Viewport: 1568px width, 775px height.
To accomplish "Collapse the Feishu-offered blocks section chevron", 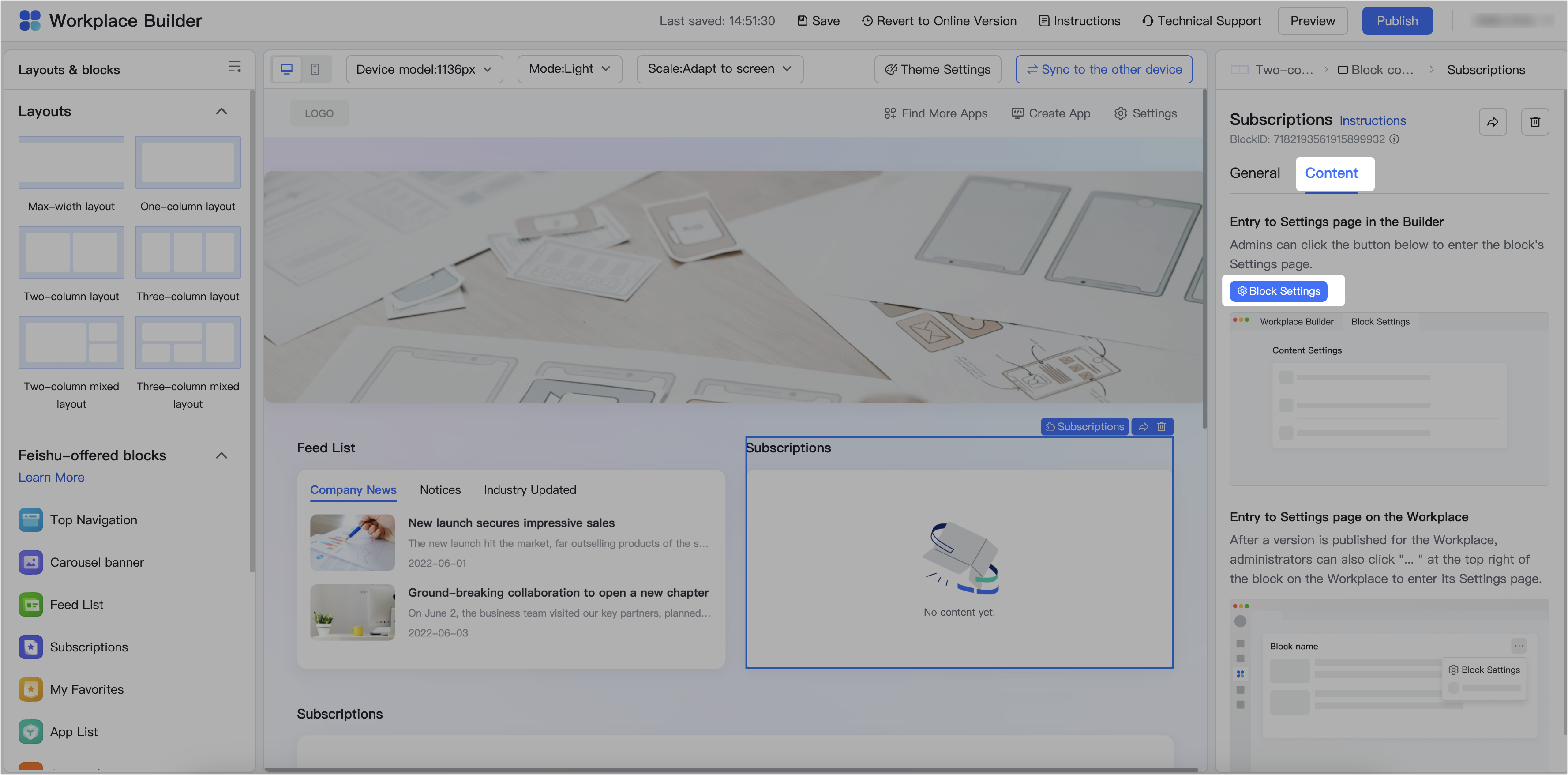I will [221, 455].
